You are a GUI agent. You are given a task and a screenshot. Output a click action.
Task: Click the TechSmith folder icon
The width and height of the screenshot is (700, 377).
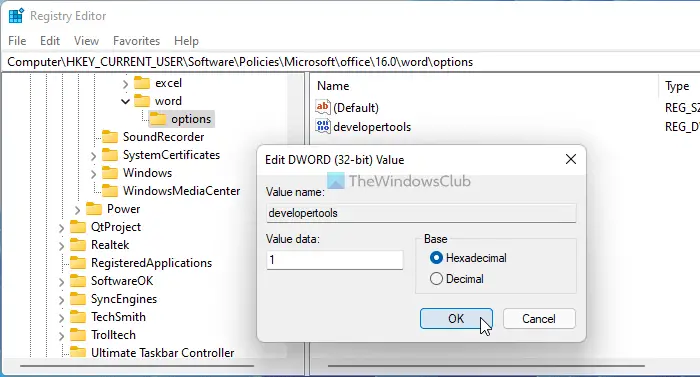(x=78, y=317)
